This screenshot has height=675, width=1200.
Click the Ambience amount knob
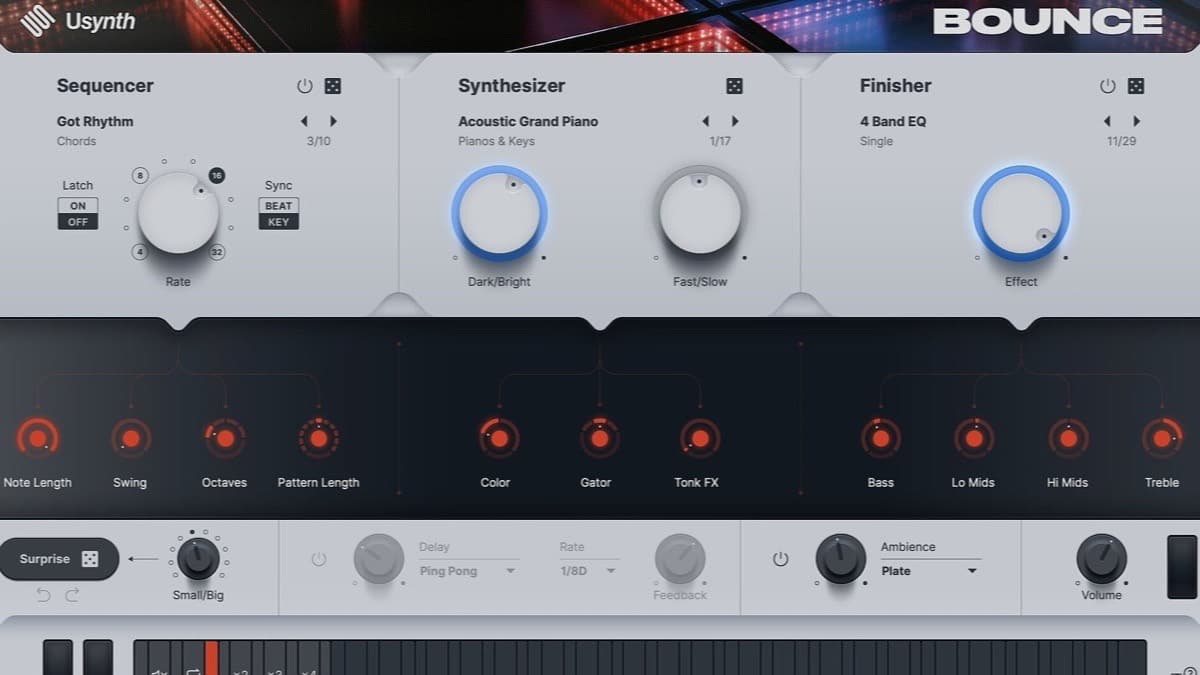coord(841,559)
